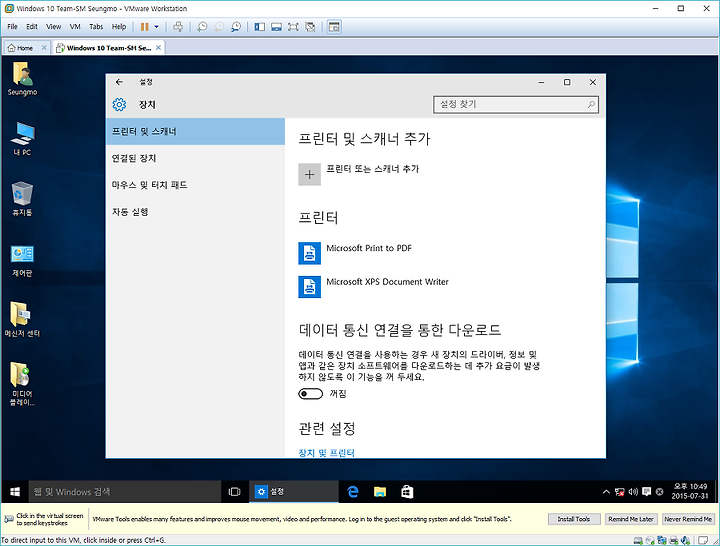Close the Windows 10 Team-SM tab

pos(158,48)
